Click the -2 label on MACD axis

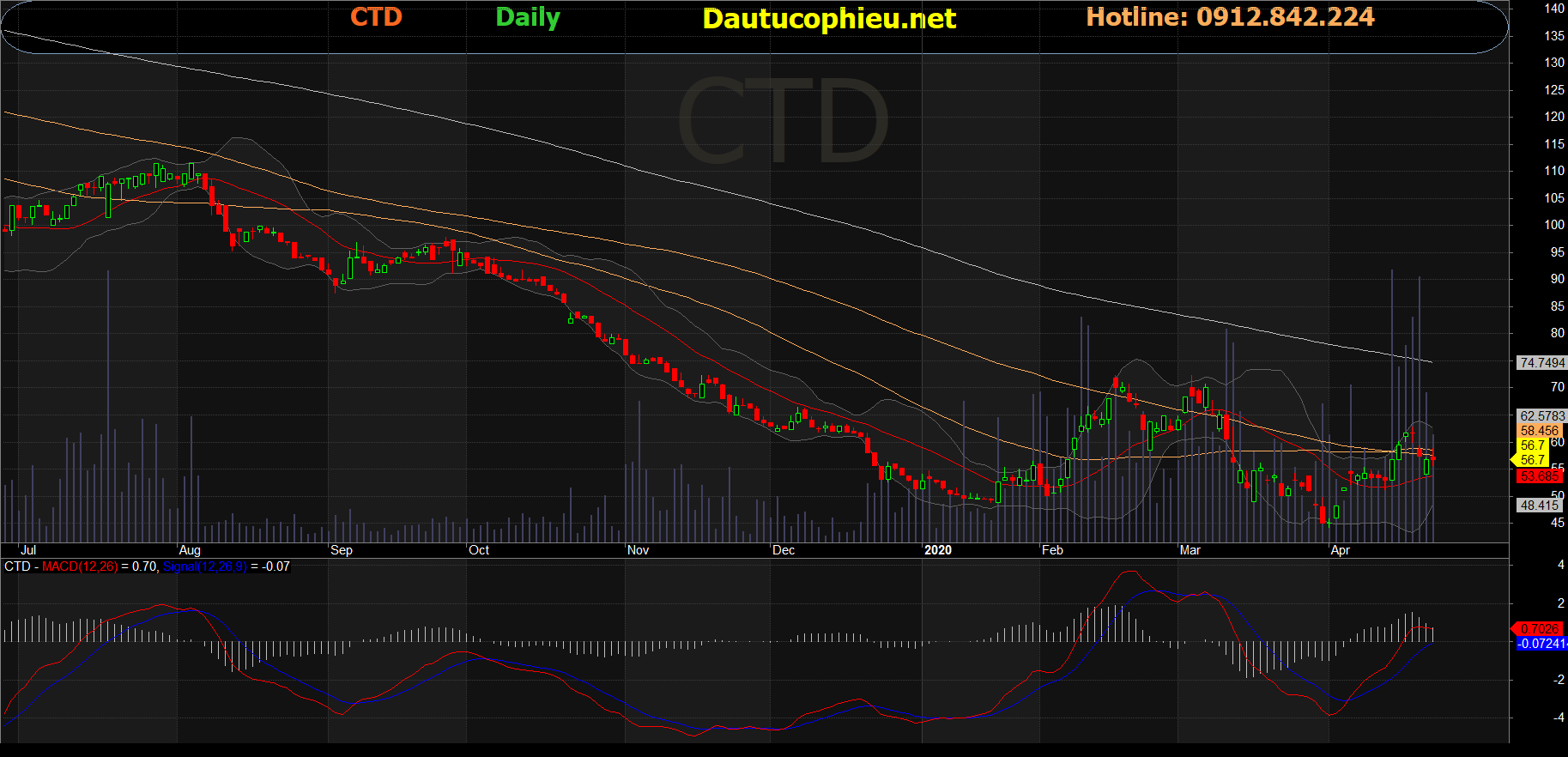pyautogui.click(x=1559, y=680)
